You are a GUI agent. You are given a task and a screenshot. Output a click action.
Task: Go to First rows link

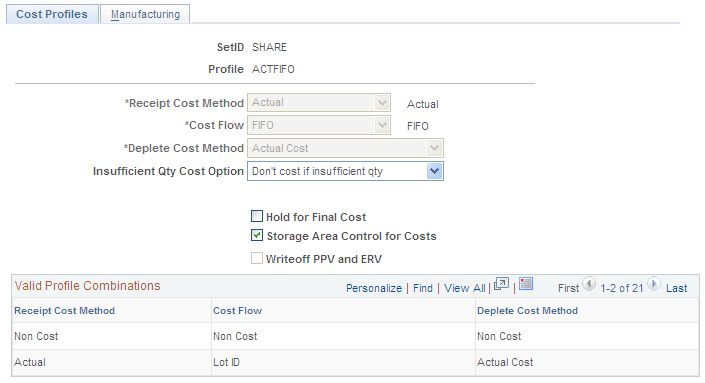[568, 288]
